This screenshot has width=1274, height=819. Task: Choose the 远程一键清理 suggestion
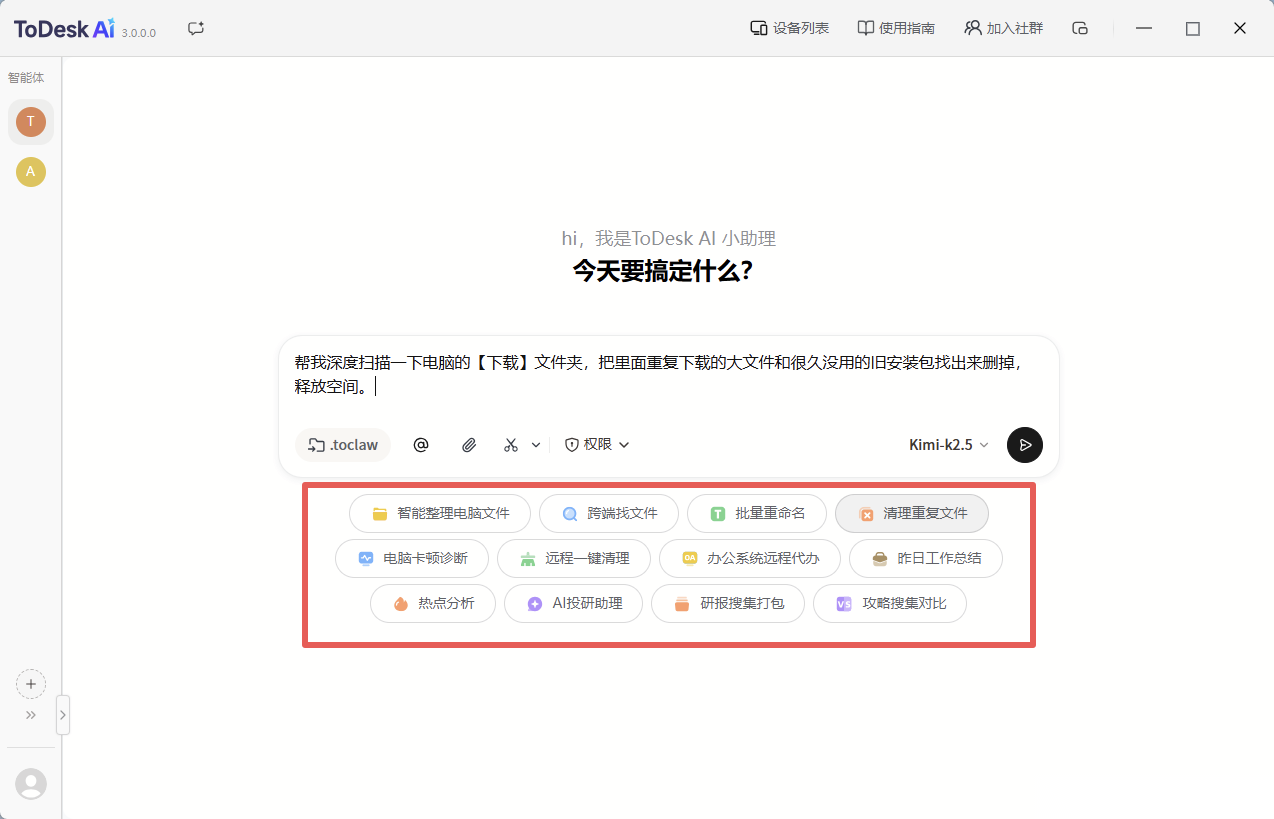point(574,558)
